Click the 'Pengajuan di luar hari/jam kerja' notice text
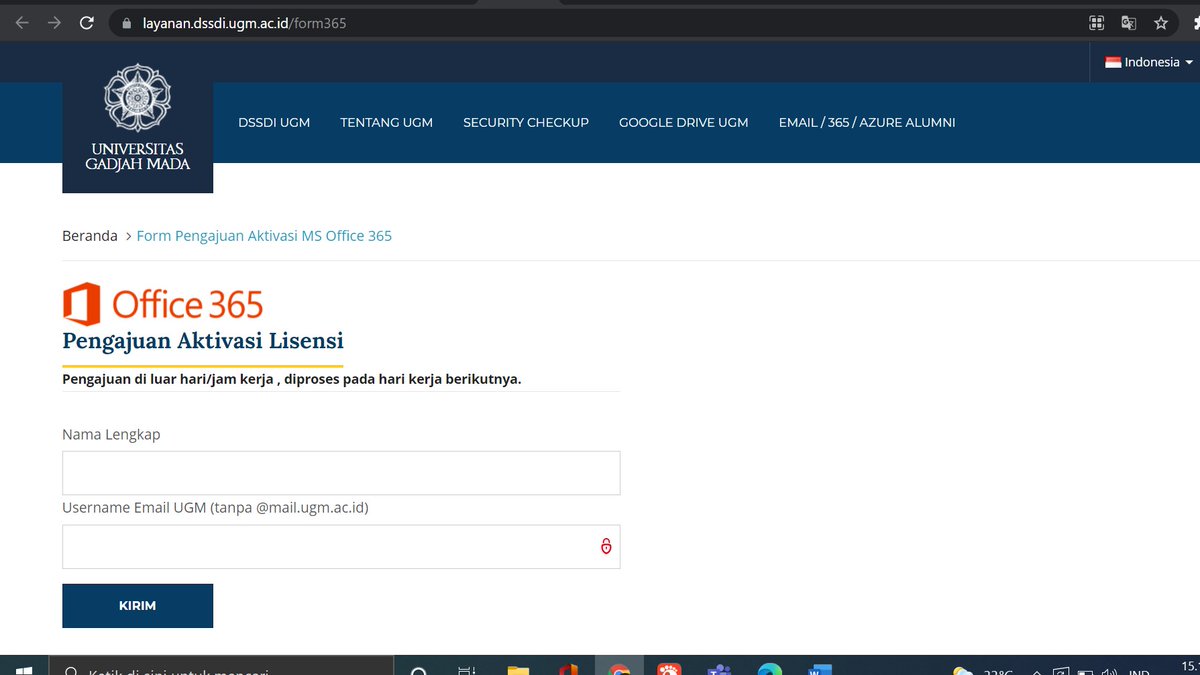 click(x=292, y=379)
